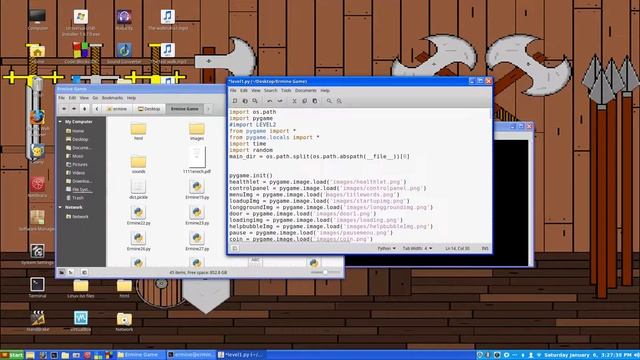Image resolution: width=640 pixels, height=360 pixels.
Task: Show tree view in file manager sidebar toggle
Action: 71,272
